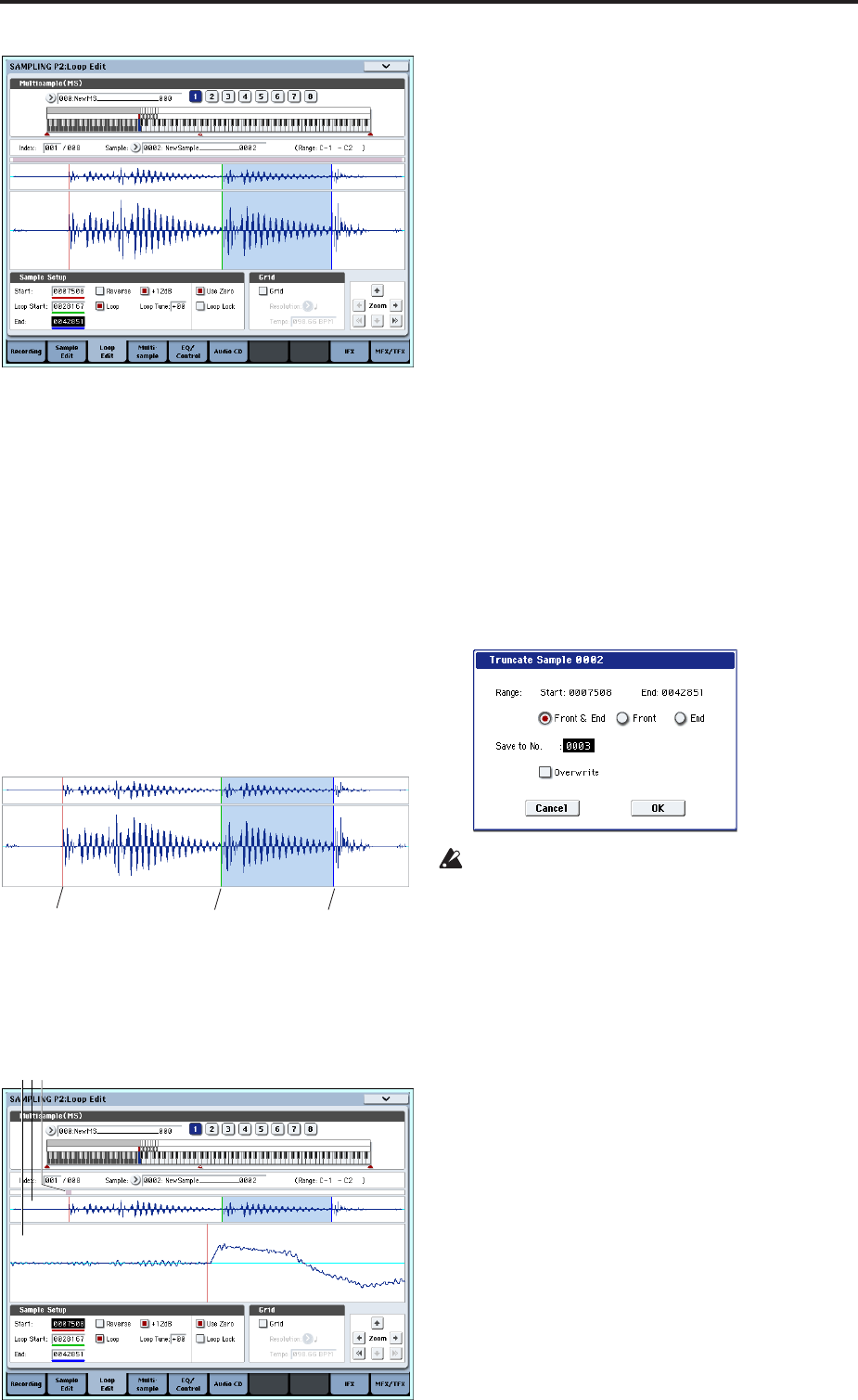This screenshot has height=1400, width=858.
Task: Click zoom up arrow in top screen
Action: 378,290
